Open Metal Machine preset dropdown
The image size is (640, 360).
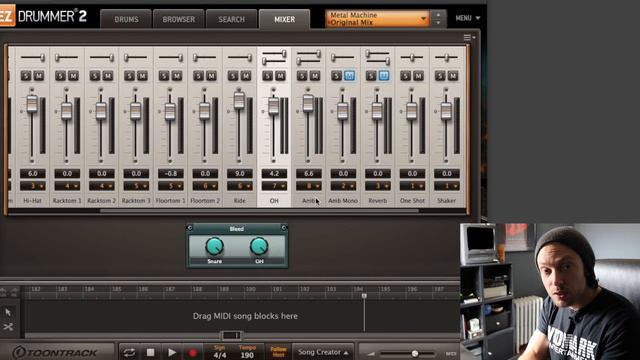coord(377,18)
